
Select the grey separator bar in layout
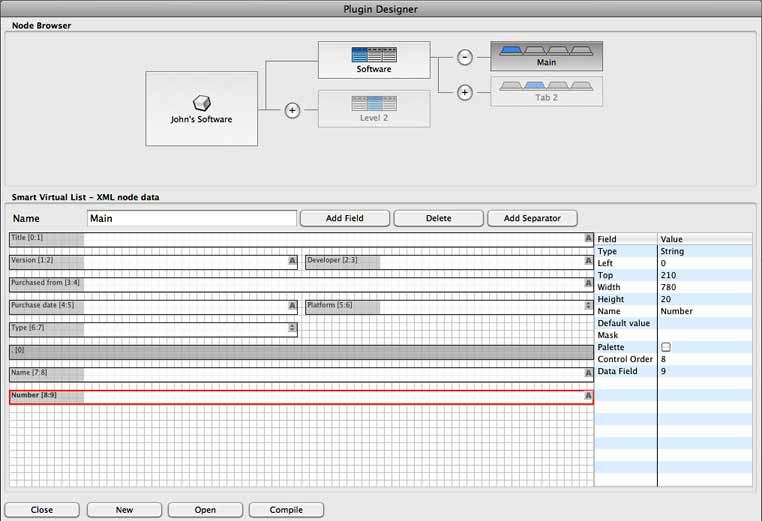pos(300,351)
